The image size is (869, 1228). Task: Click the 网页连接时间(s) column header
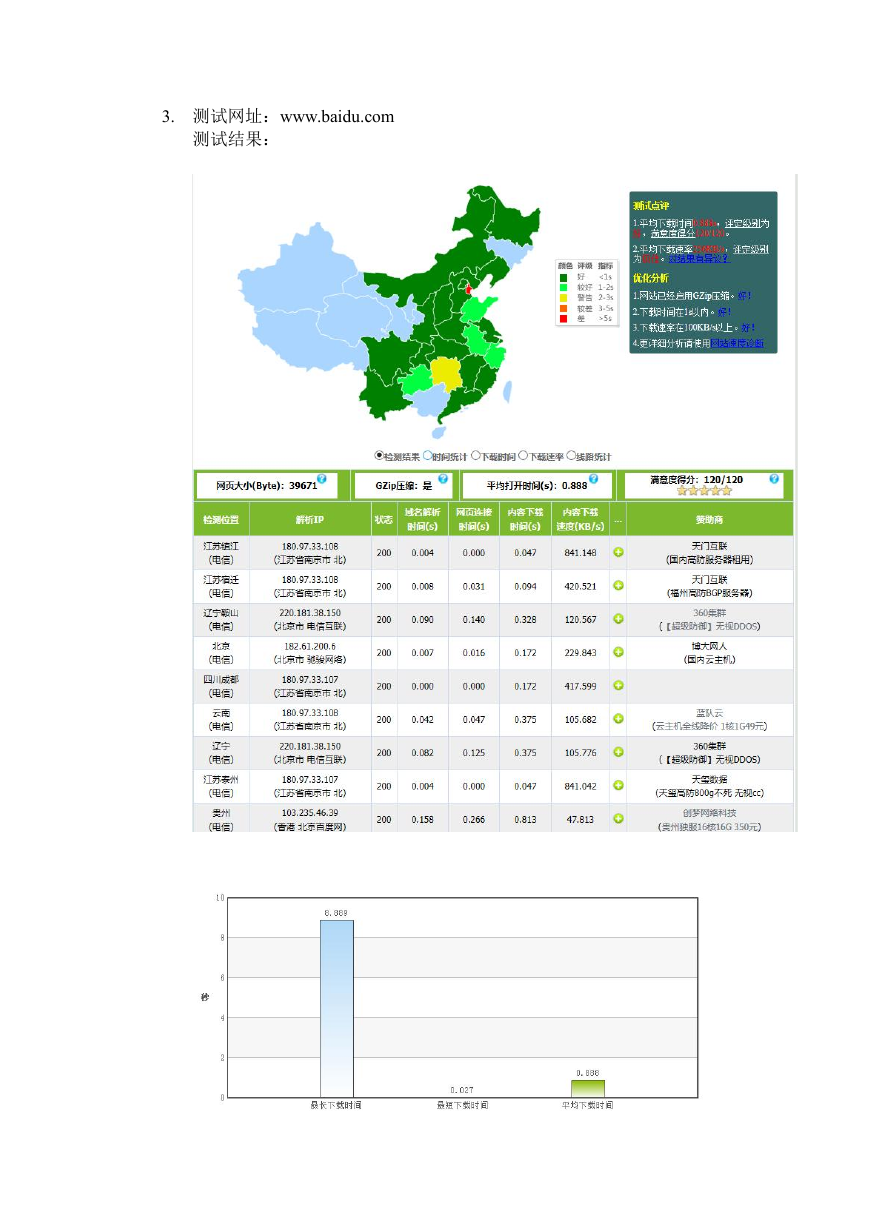(474, 520)
